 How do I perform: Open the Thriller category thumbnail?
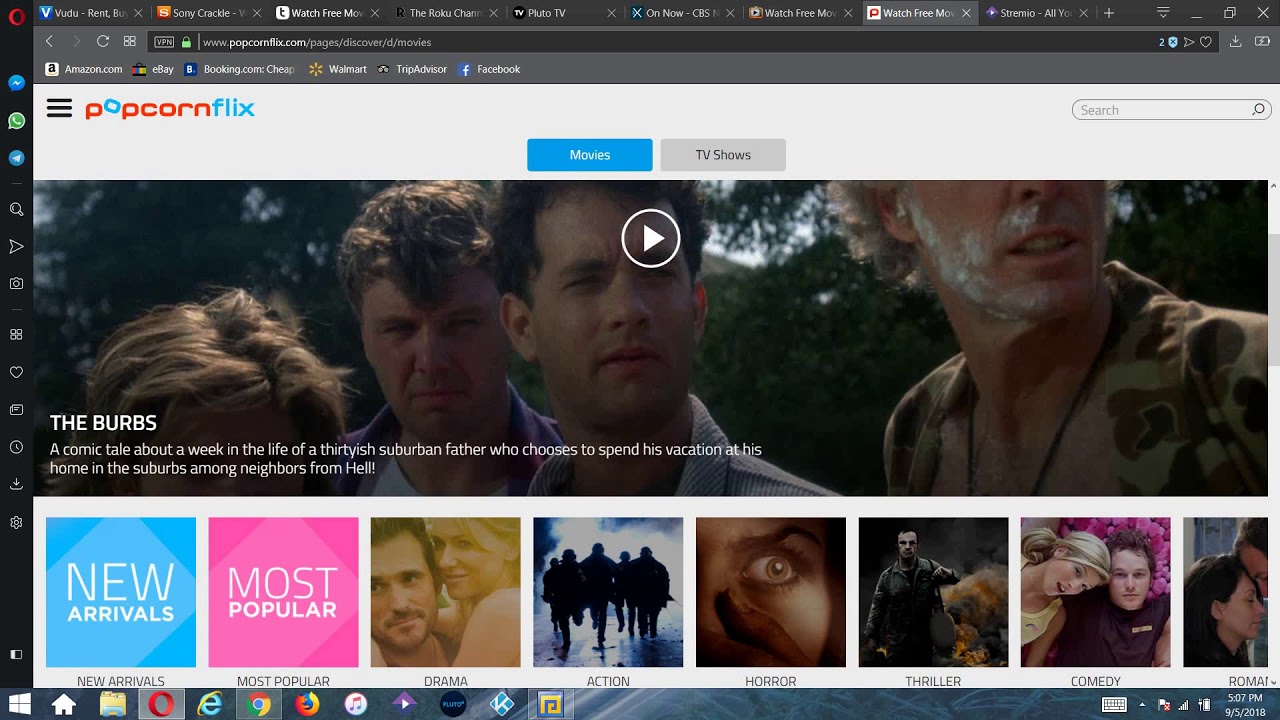[933, 592]
